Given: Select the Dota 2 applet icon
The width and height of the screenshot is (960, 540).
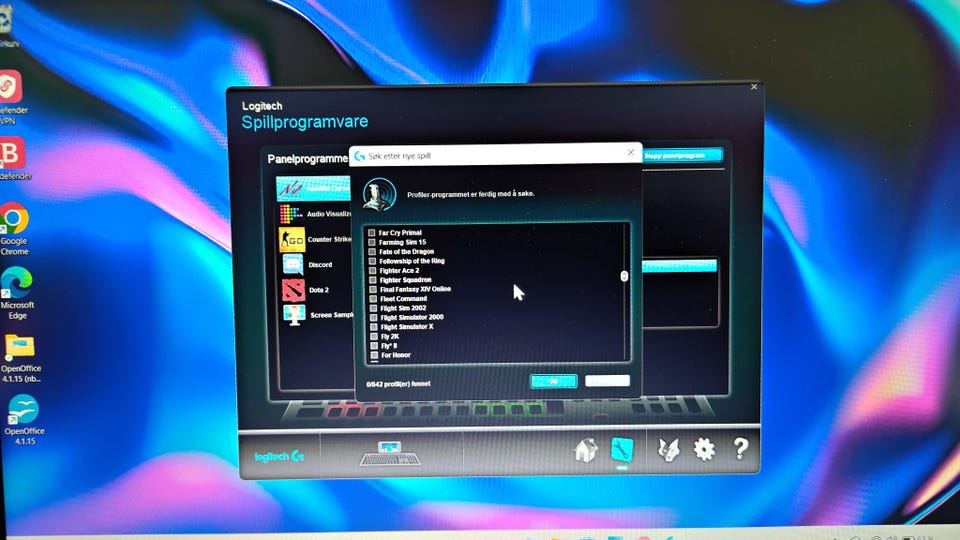Looking at the screenshot, I should point(293,290).
